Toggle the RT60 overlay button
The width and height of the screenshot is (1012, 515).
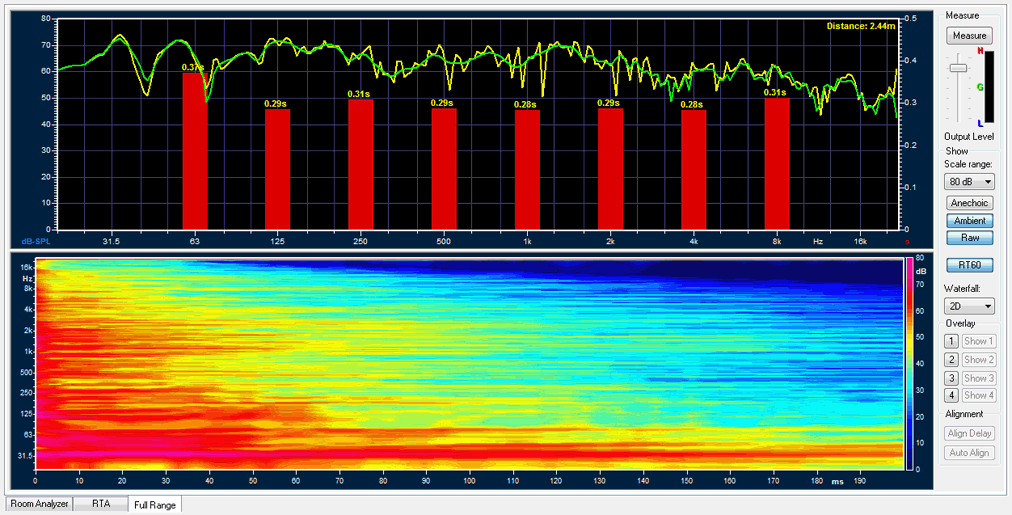(x=969, y=266)
